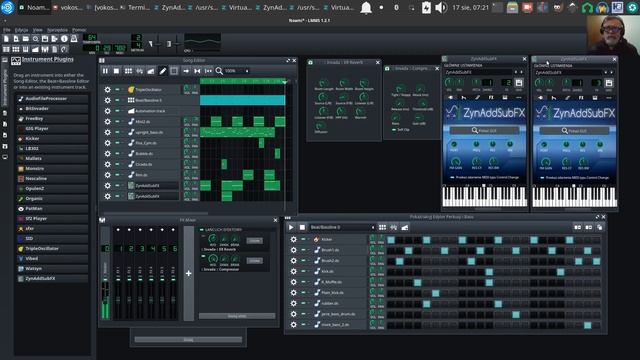Open the Kicker row gear menu in the Beat editor
640x360 pixels.
tap(293, 239)
